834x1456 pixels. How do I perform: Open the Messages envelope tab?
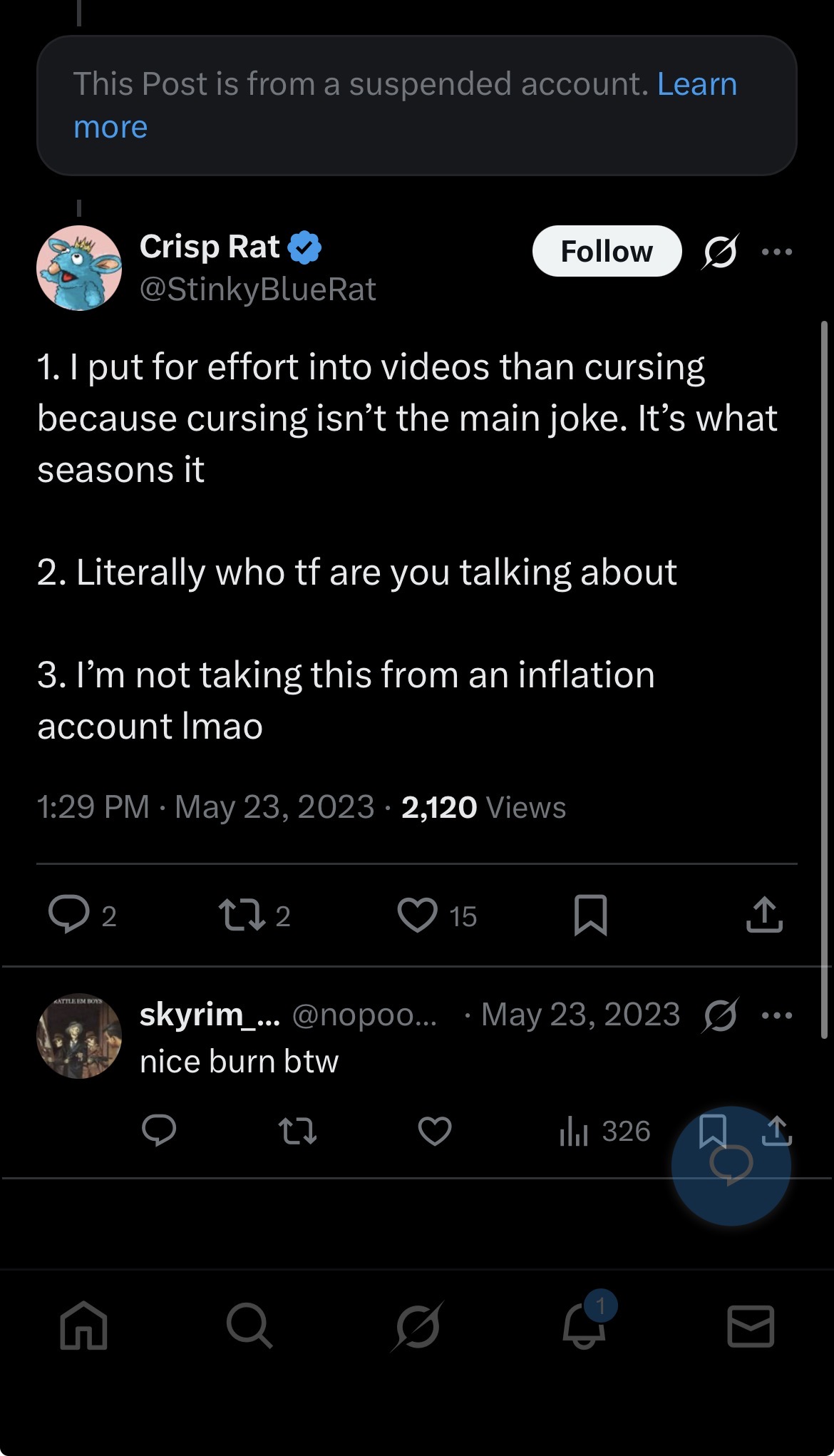tap(751, 1326)
